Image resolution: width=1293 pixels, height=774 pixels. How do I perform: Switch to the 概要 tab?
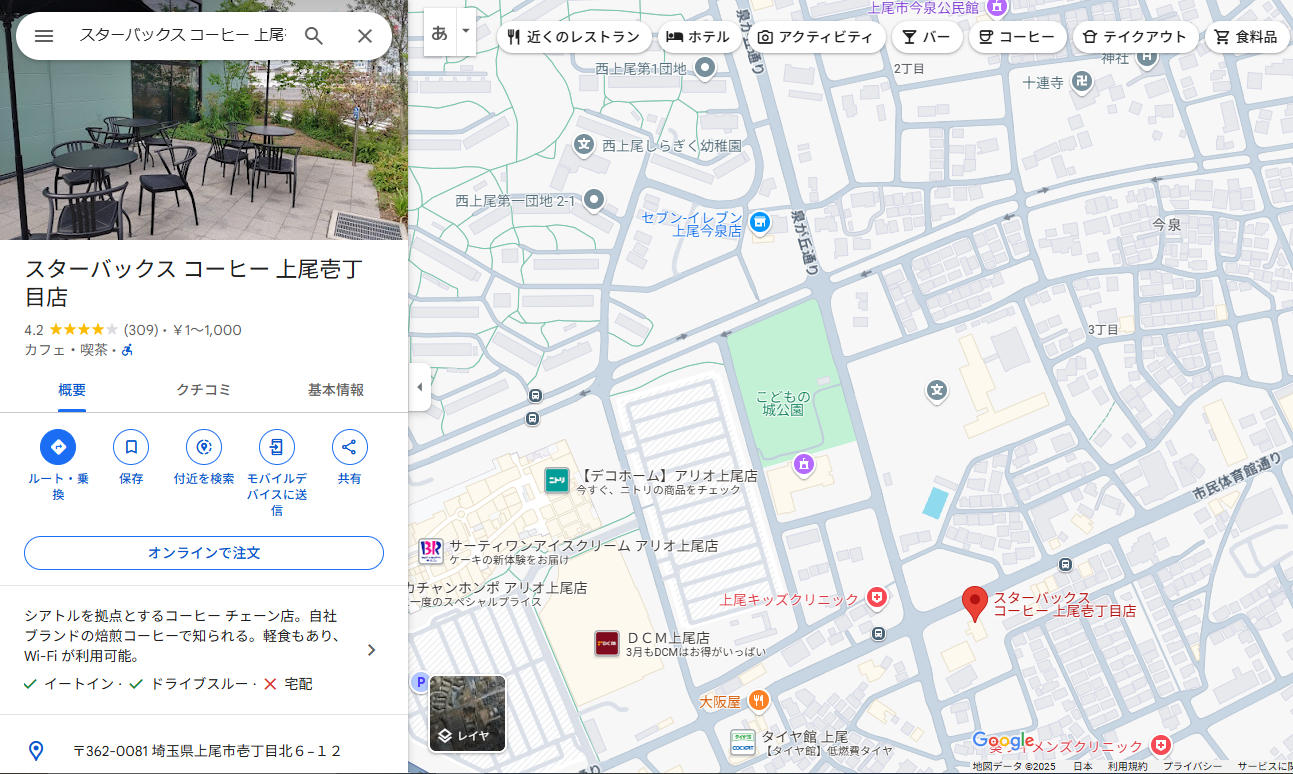pyautogui.click(x=72, y=390)
